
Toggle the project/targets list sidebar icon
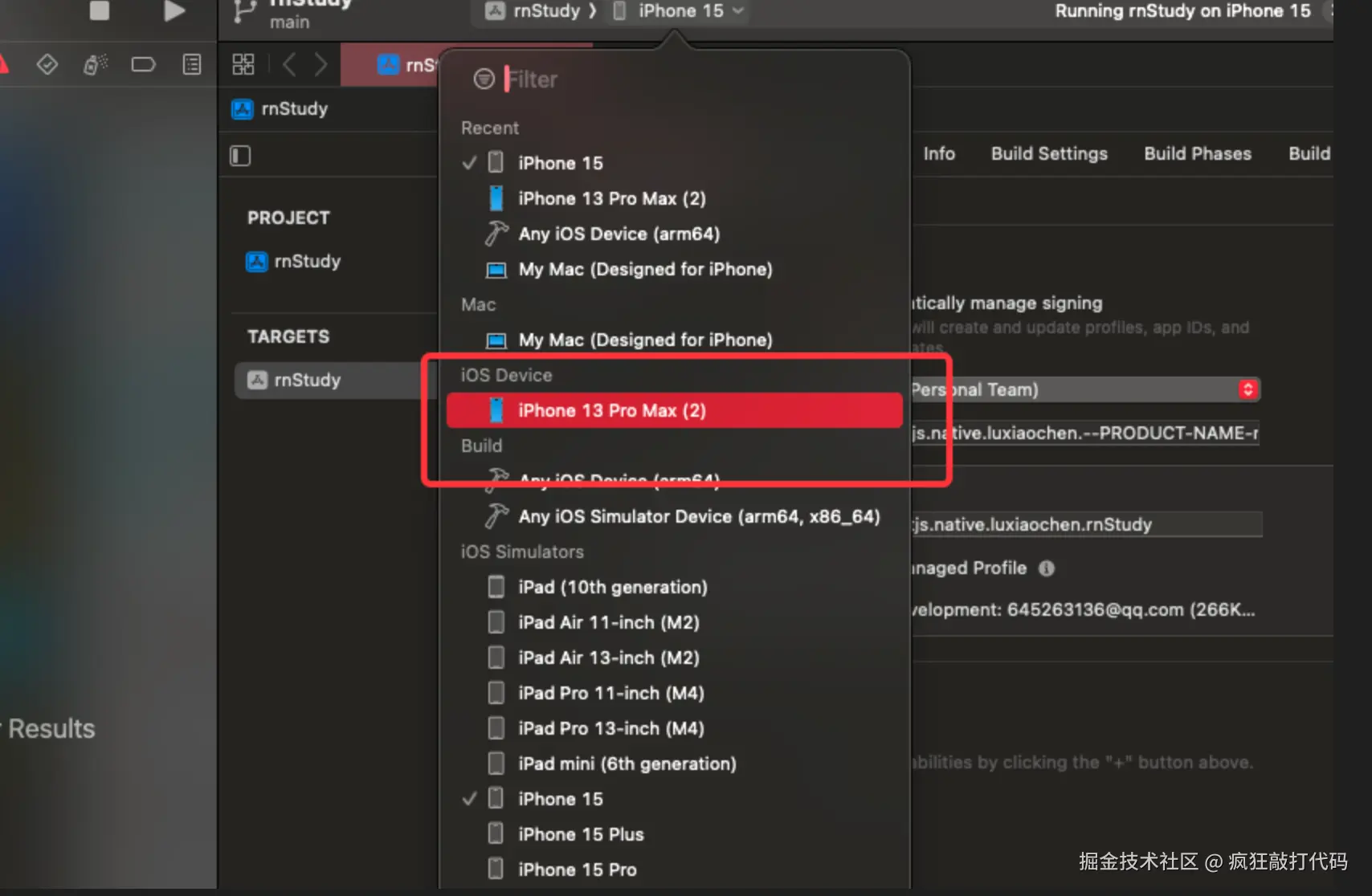tap(240, 156)
